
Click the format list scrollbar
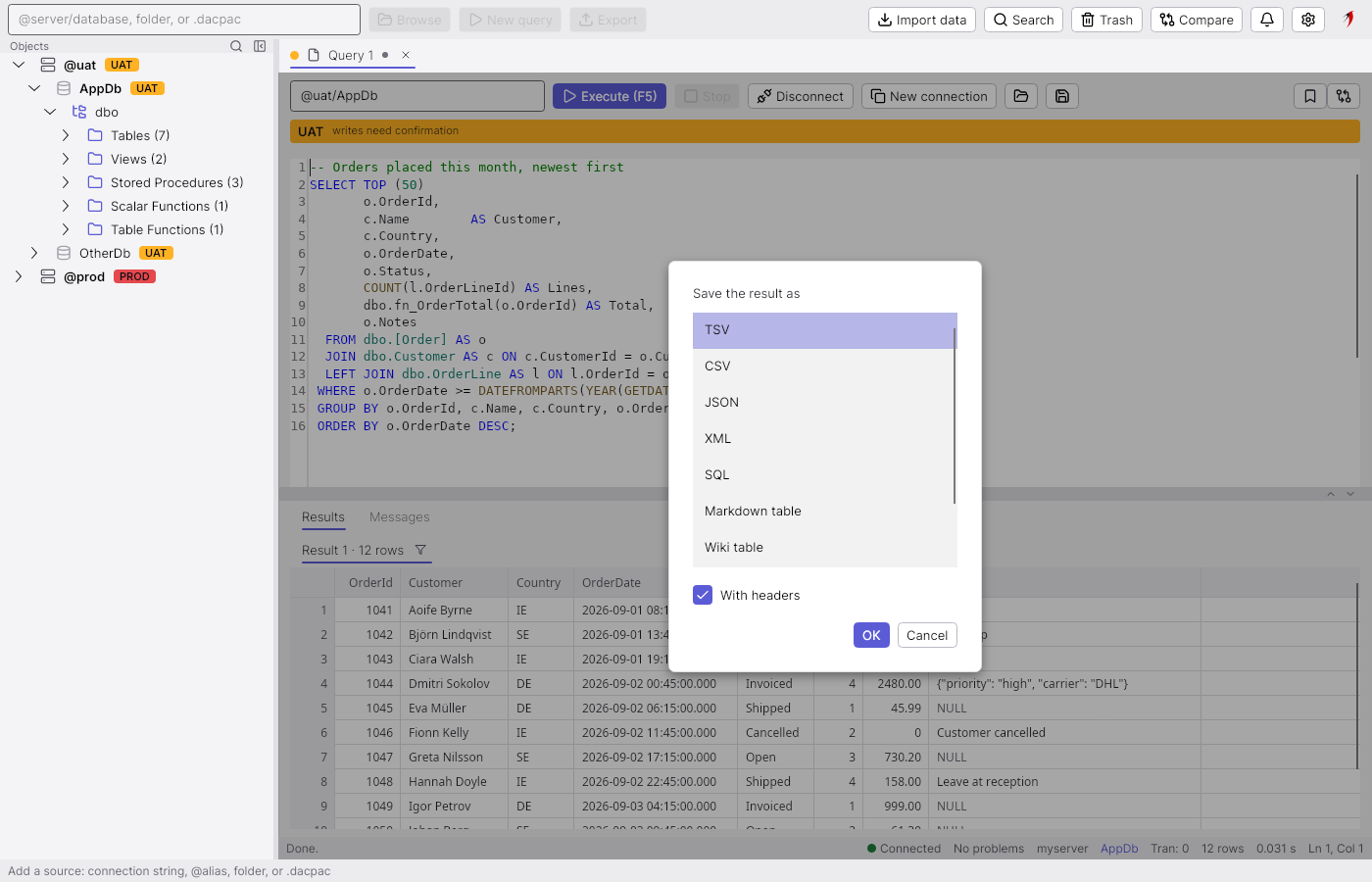(x=955, y=416)
